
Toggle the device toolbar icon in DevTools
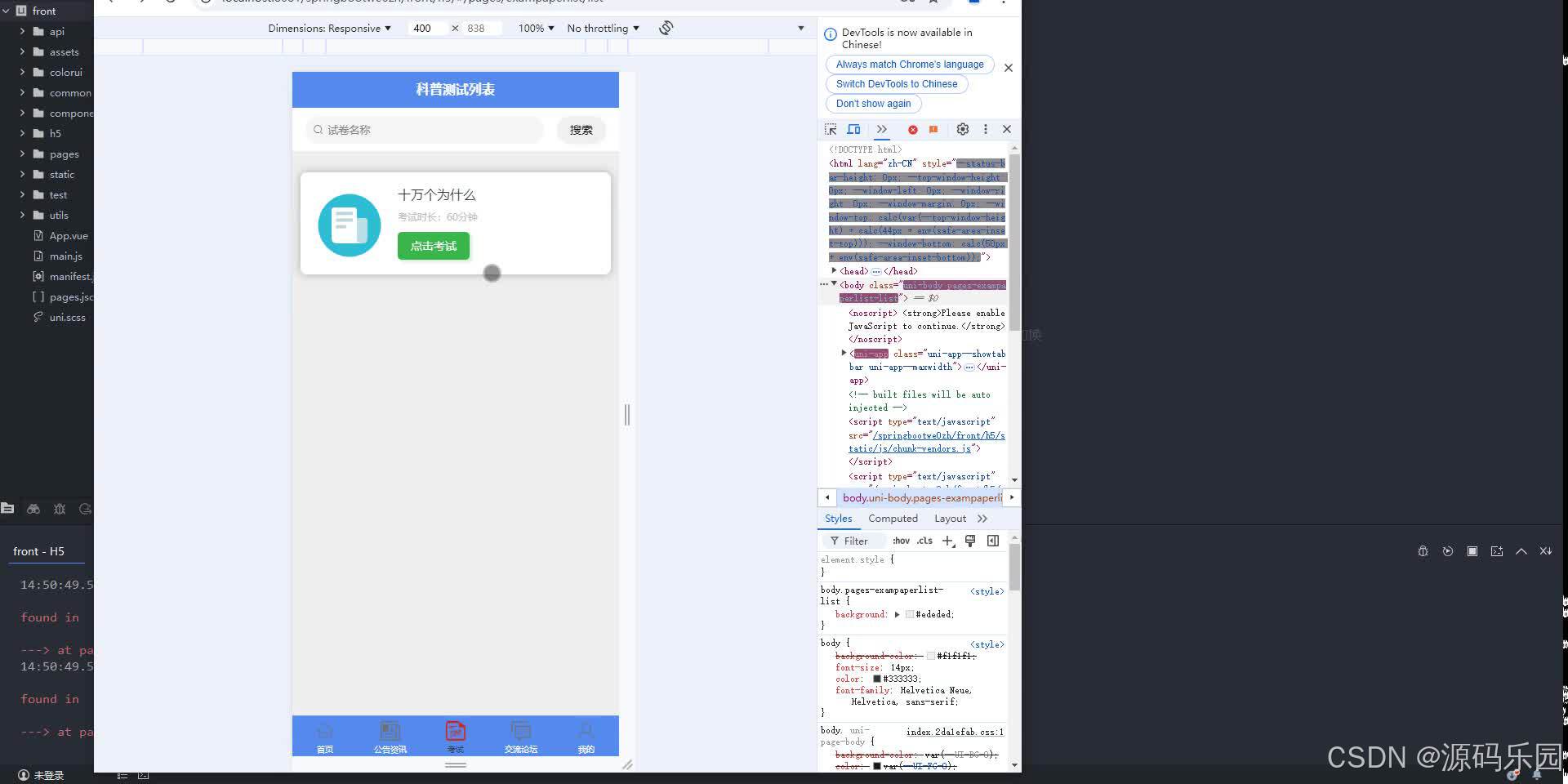[x=854, y=129]
